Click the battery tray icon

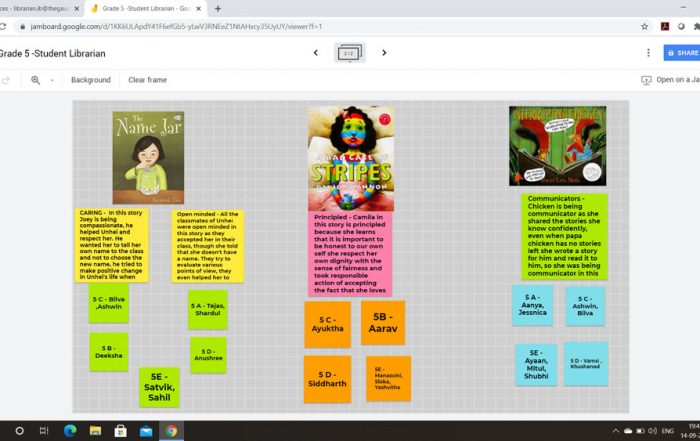click(x=640, y=431)
